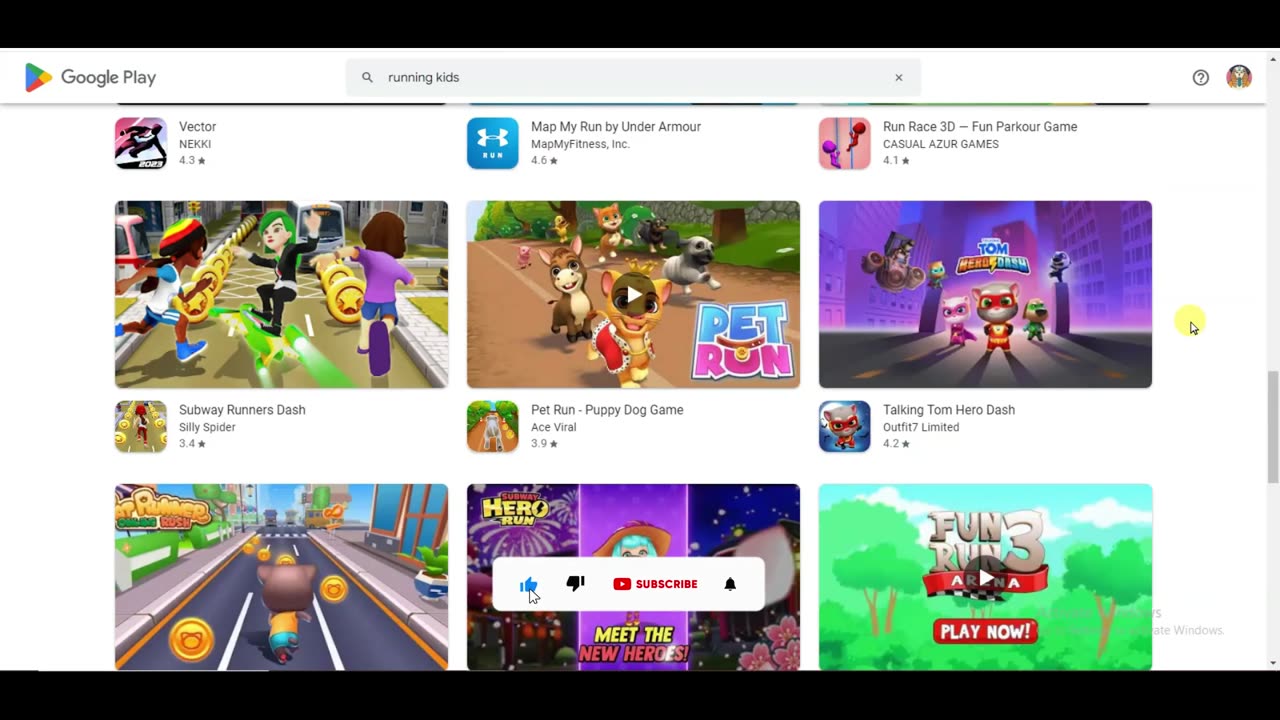
Task: Play the Pet Run preview video
Action: (633, 295)
